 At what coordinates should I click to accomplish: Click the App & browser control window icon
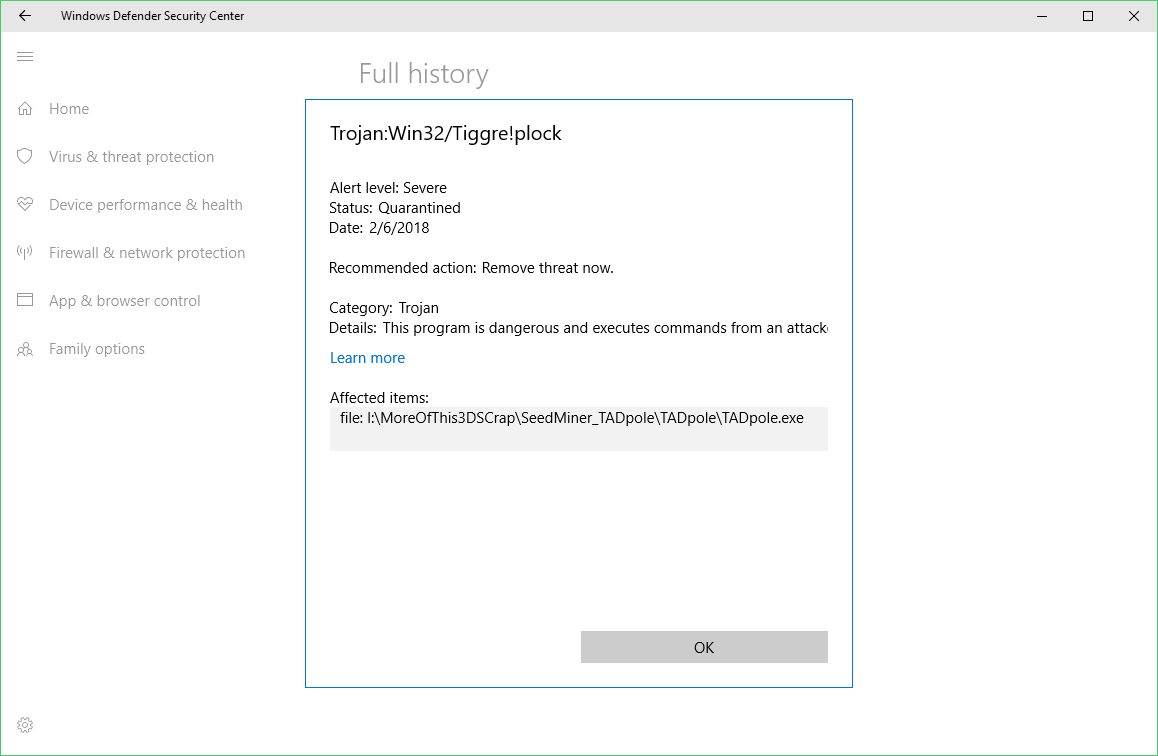[x=24, y=300]
